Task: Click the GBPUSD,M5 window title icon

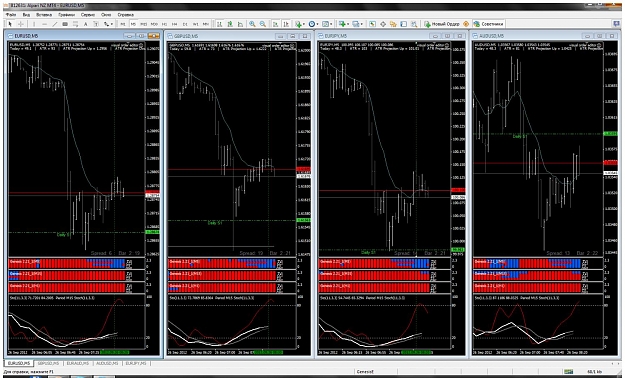Action: pyautogui.click(x=170, y=36)
